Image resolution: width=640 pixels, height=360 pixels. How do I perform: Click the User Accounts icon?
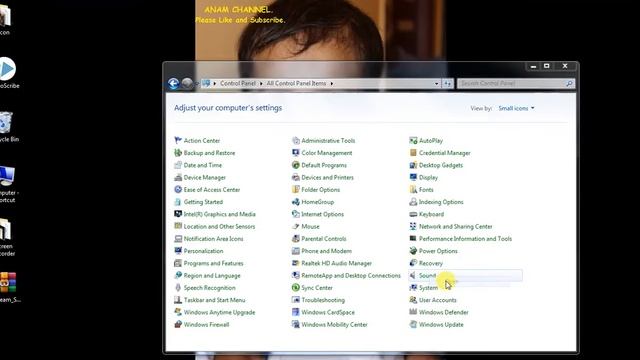pyautogui.click(x=413, y=300)
